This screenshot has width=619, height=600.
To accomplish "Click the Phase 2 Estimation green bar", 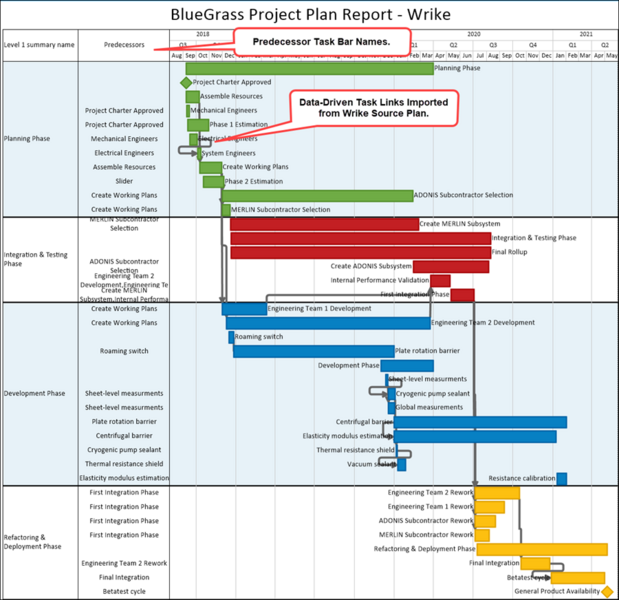I will [213, 182].
